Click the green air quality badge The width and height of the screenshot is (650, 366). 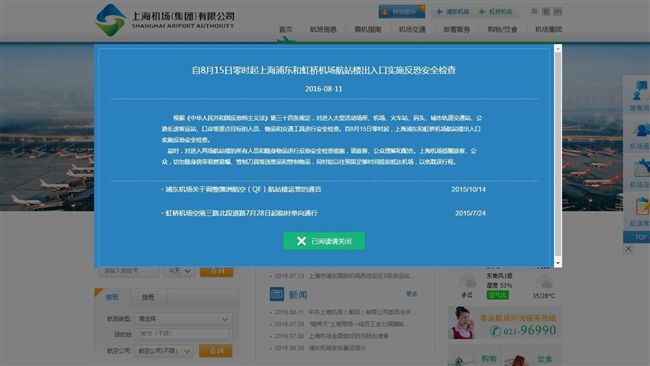(497, 295)
